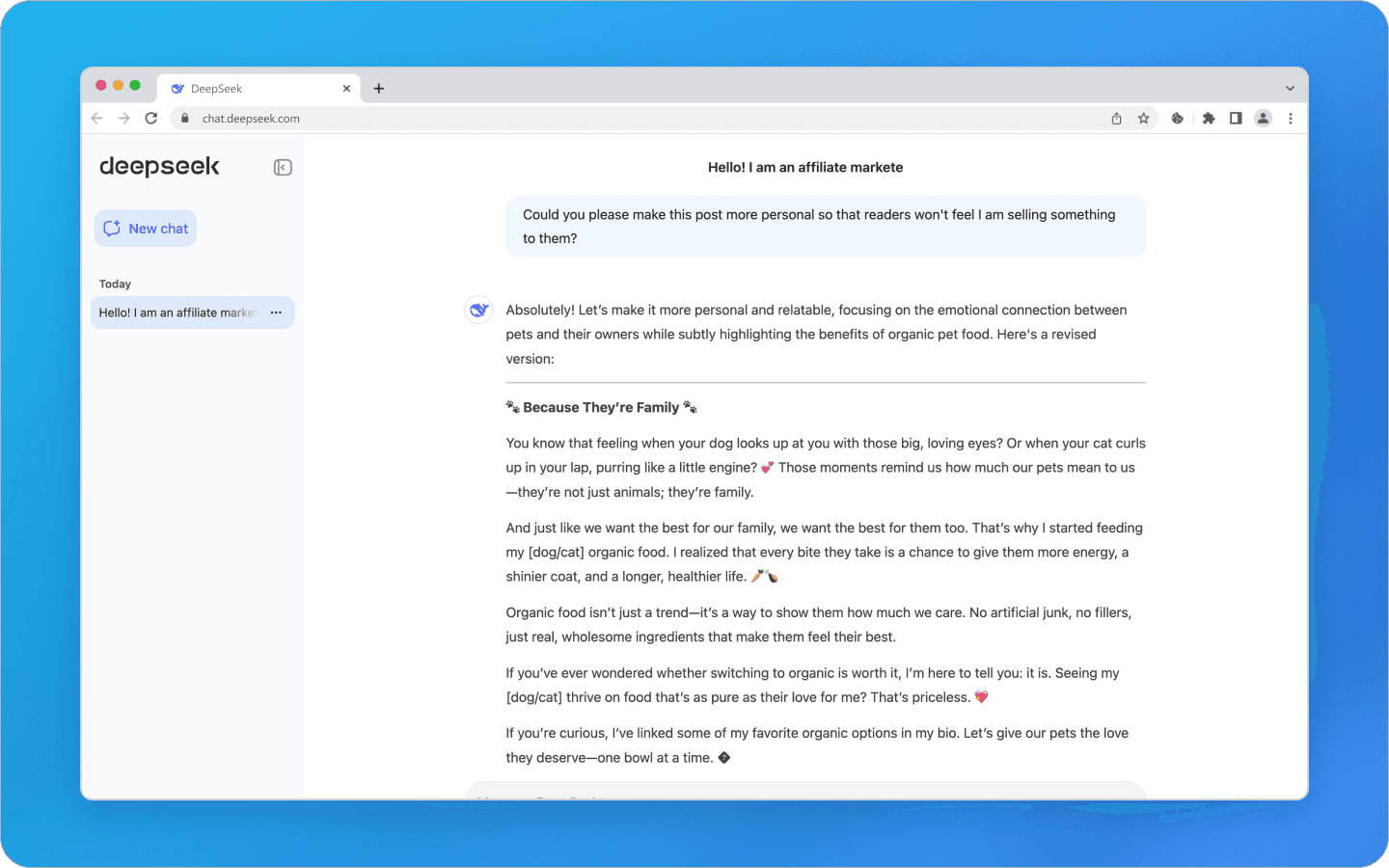Open the browser three-dot menu
The image size is (1389, 868).
click(1291, 119)
